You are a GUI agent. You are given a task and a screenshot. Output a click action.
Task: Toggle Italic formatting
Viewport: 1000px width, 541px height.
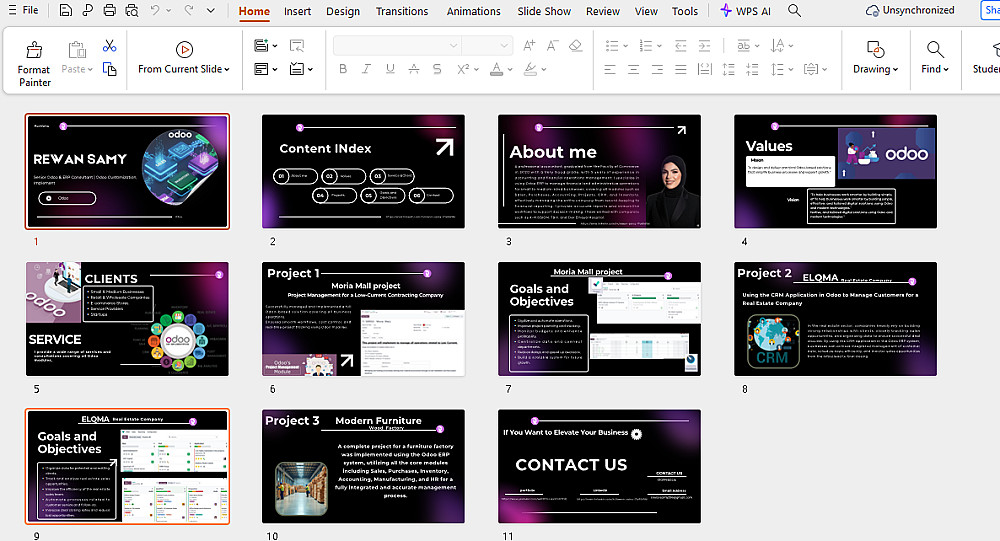366,69
